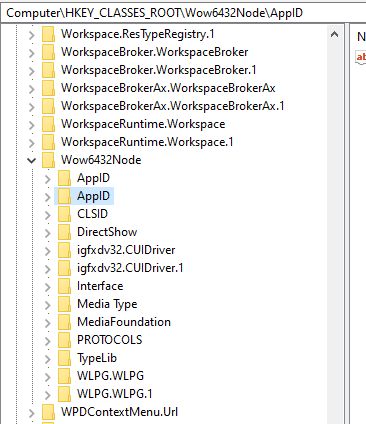
Task: Click the registry path address bar
Action: tap(183, 13)
